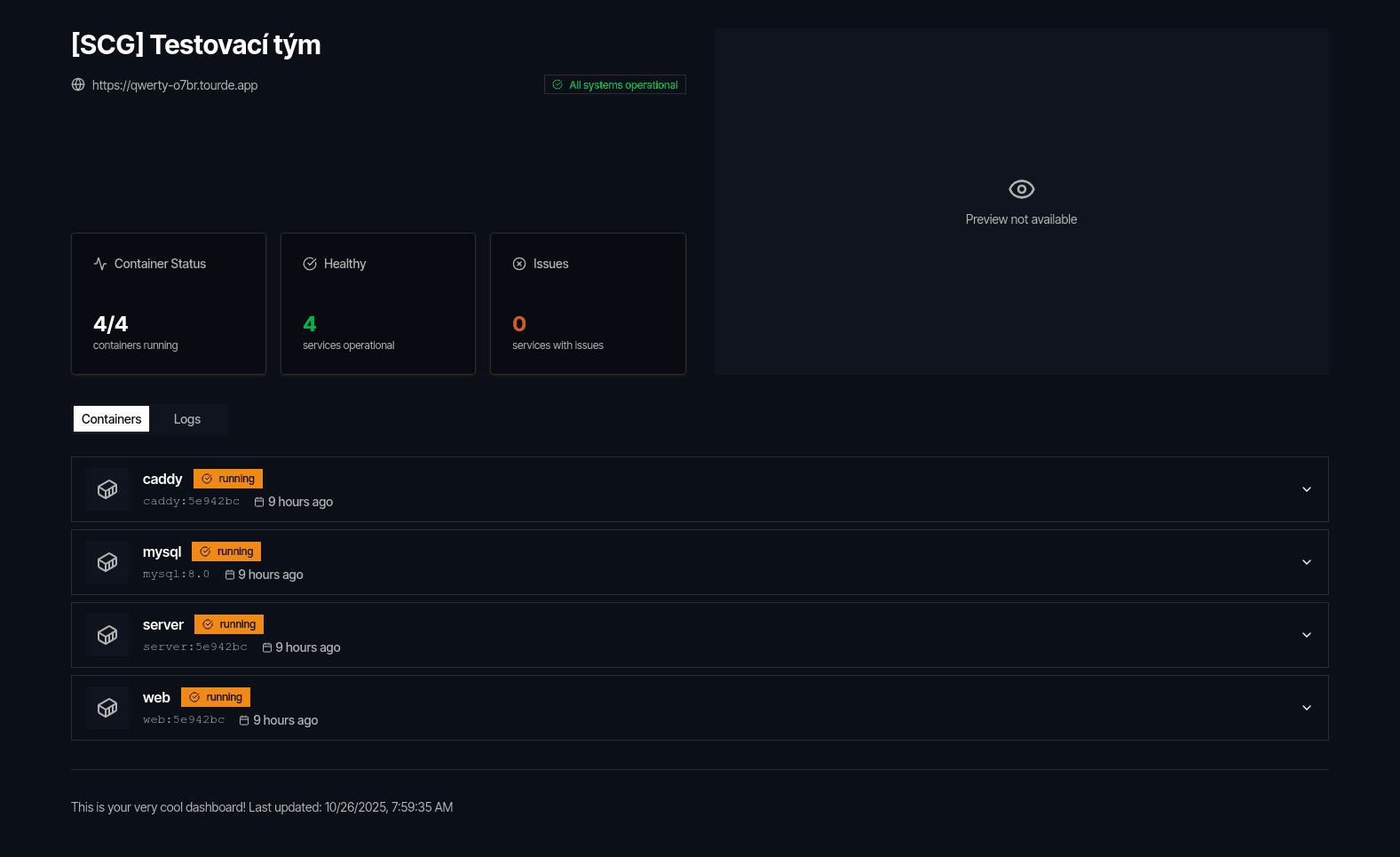Click the calendar icon in the mysql row
Viewport: 1400px width, 857px height.
(x=230, y=575)
